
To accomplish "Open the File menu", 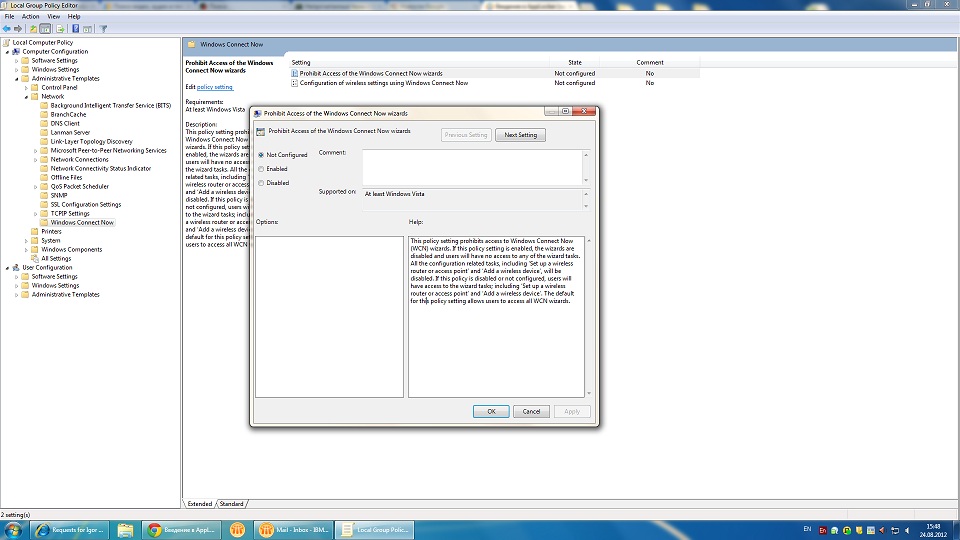I will (9, 17).
